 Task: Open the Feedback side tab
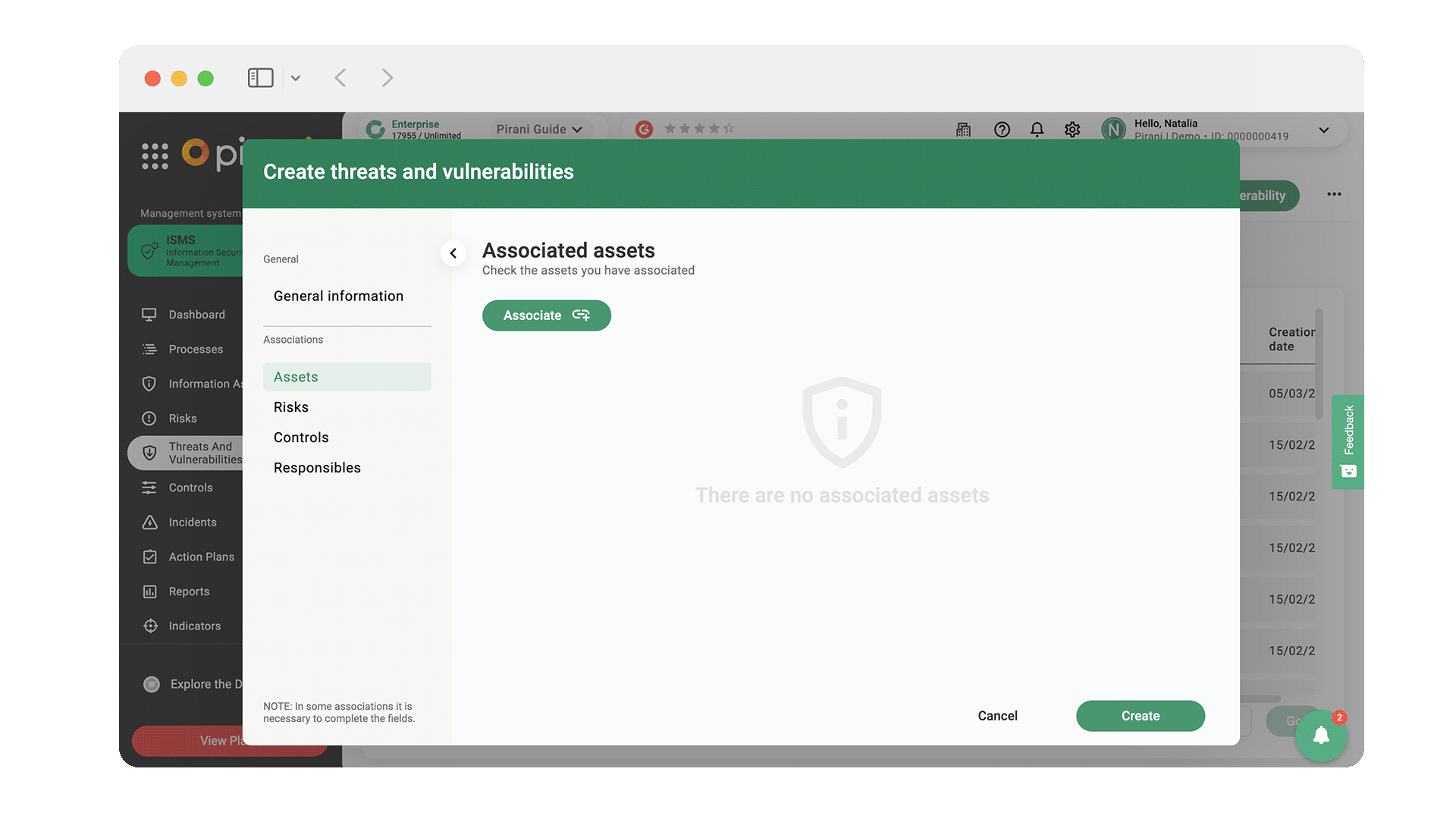tap(1348, 441)
